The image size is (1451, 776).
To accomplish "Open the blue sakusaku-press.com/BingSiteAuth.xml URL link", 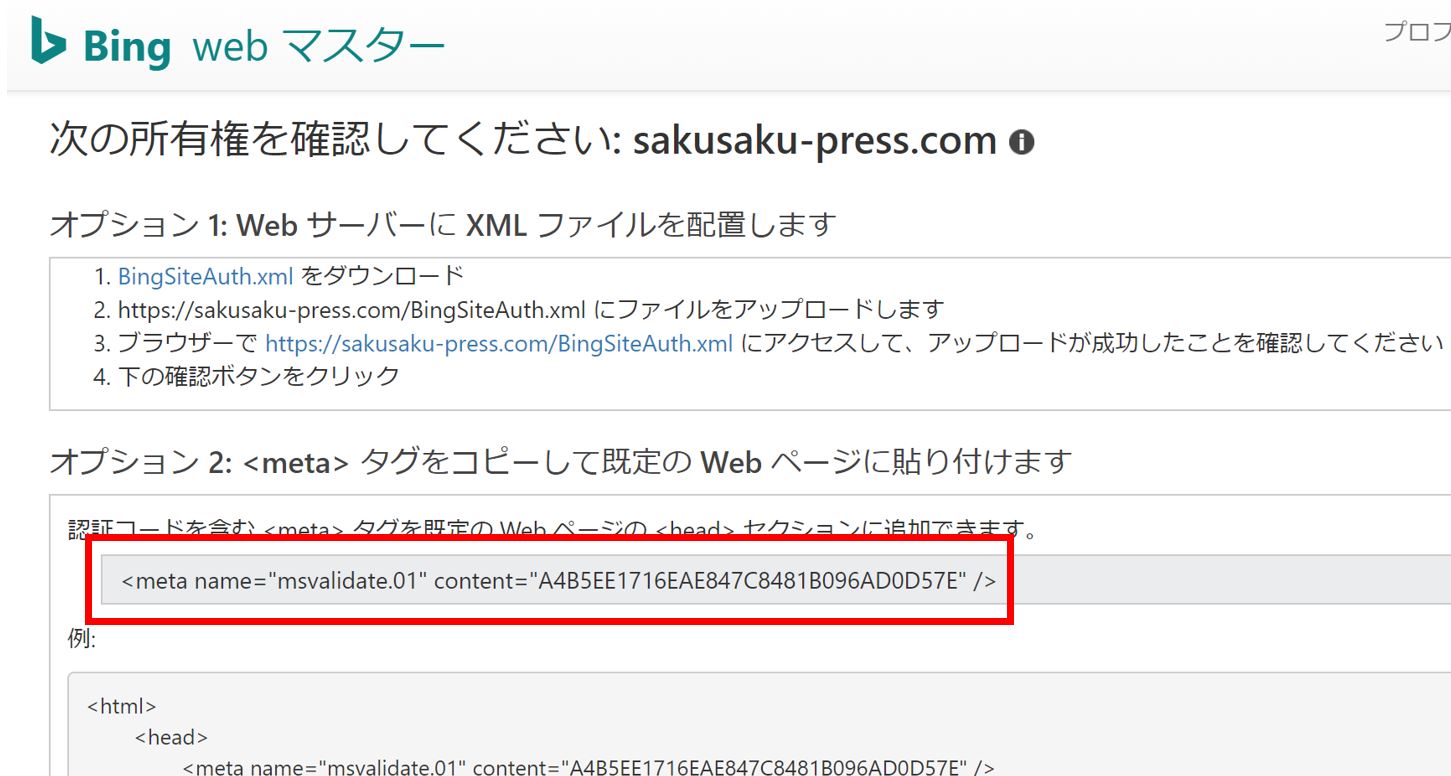I will click(499, 343).
